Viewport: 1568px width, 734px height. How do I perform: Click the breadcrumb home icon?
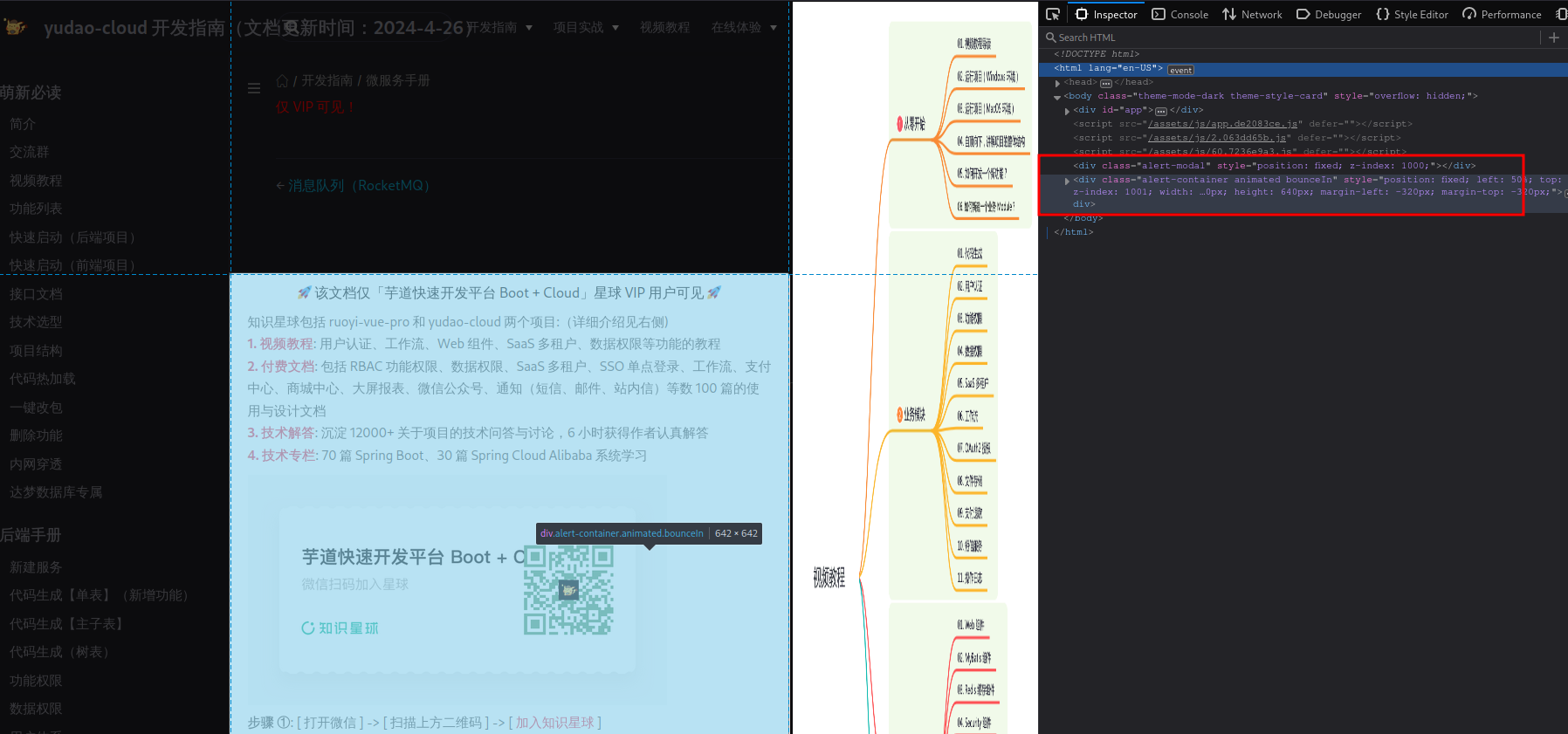point(282,80)
